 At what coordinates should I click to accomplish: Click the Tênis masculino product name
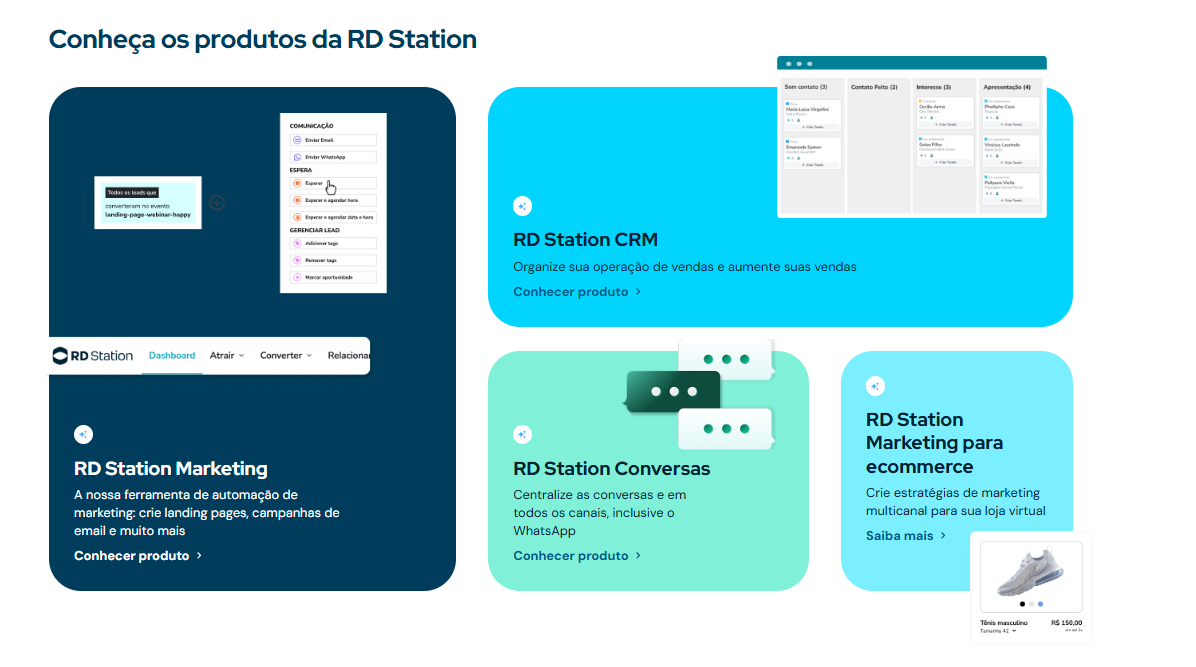(x=1004, y=623)
